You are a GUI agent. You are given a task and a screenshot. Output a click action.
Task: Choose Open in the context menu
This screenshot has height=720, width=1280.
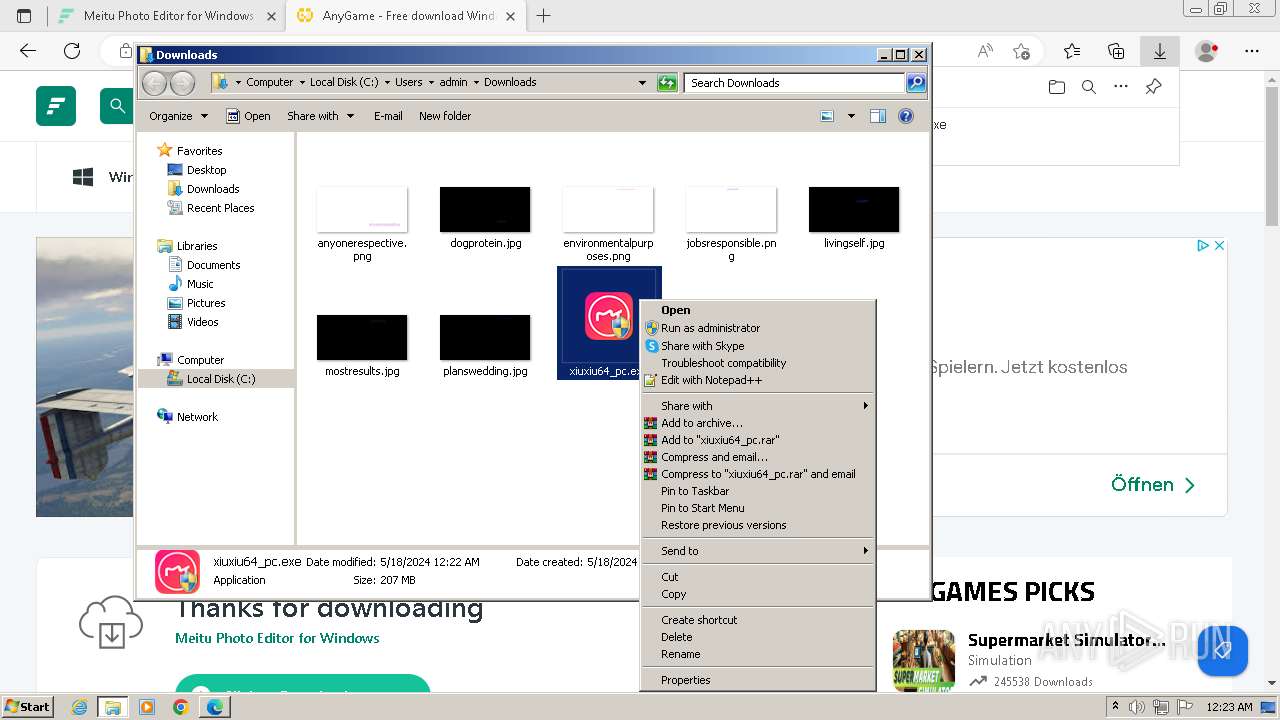coord(757,311)
